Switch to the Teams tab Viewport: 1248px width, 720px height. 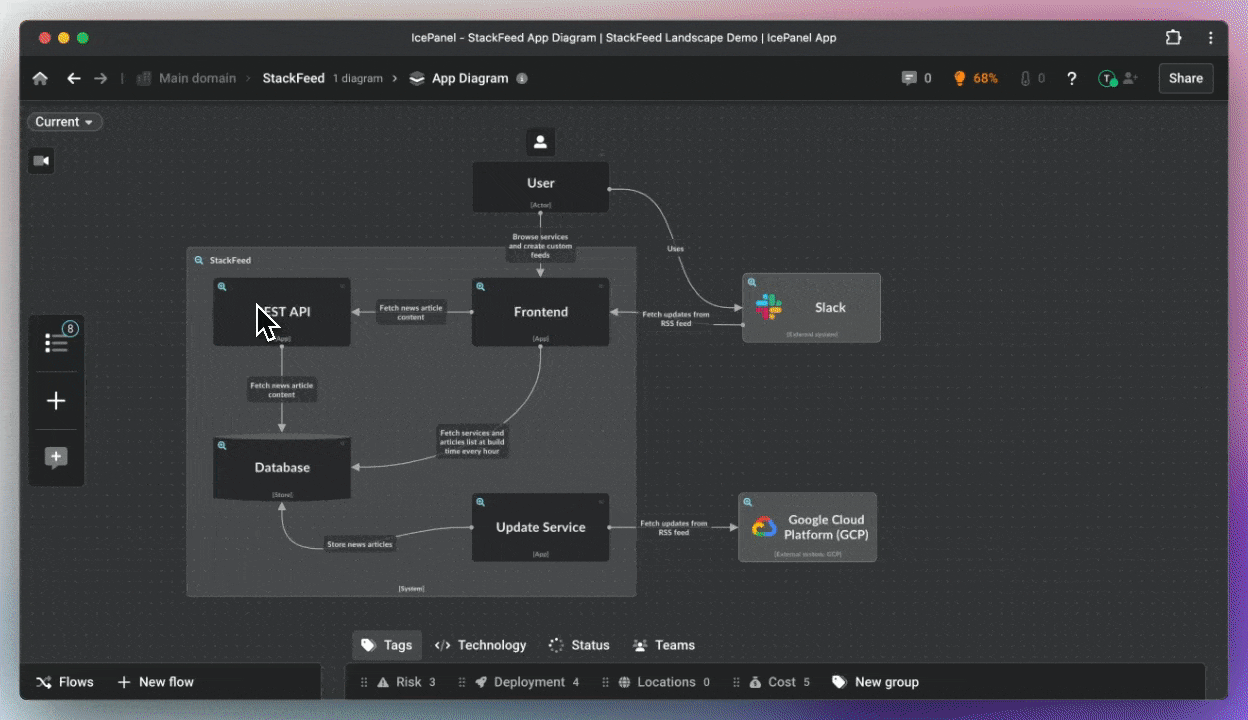click(664, 645)
